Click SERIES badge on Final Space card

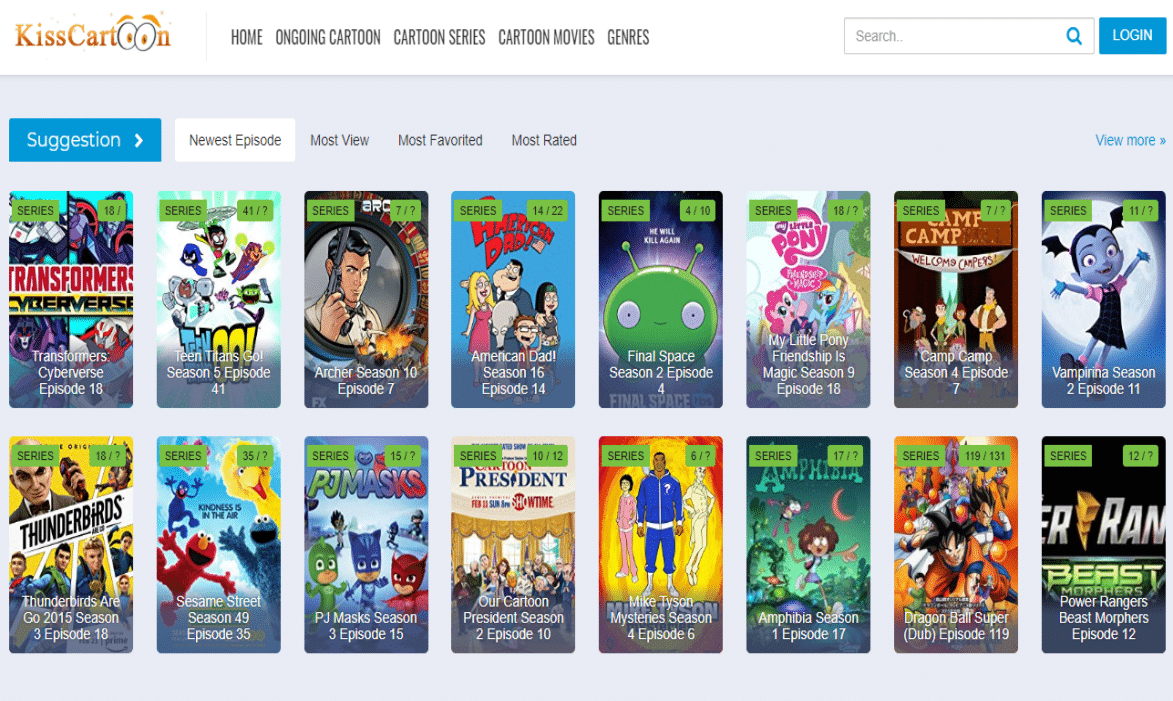click(625, 211)
